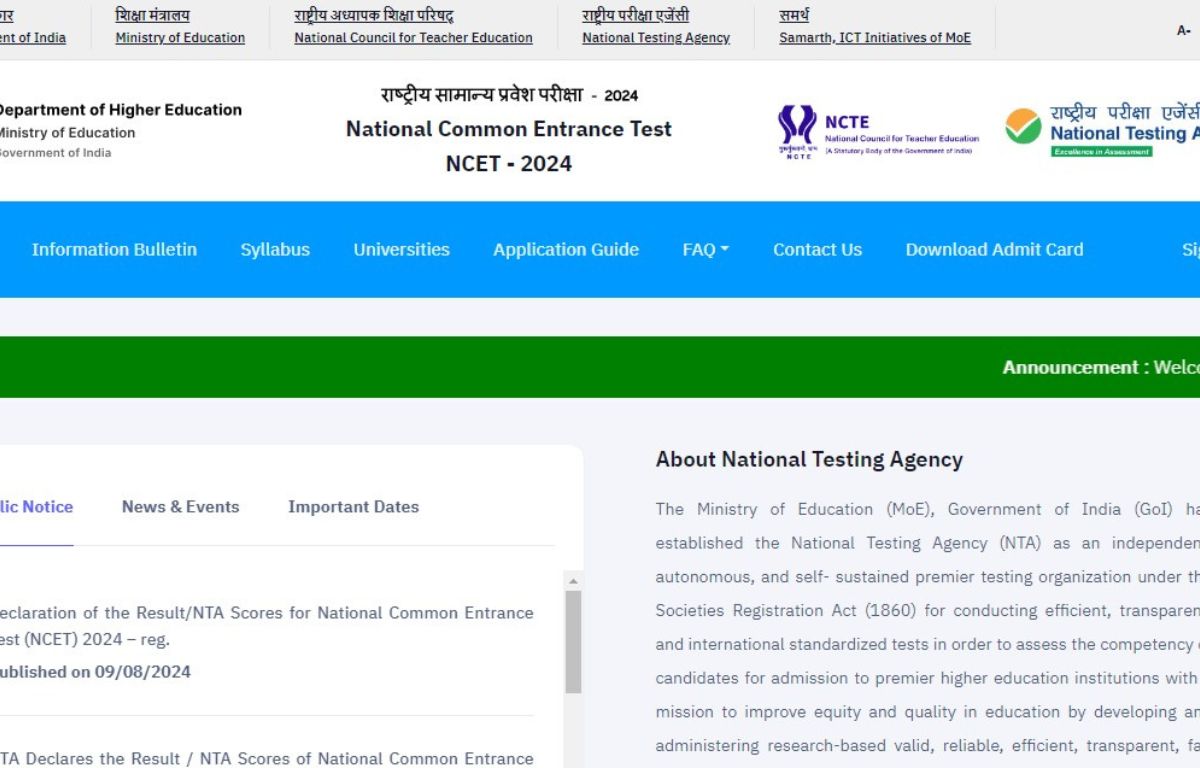1200x768 pixels.
Task: Open the NTA Declares the Result notice
Action: click(266, 759)
